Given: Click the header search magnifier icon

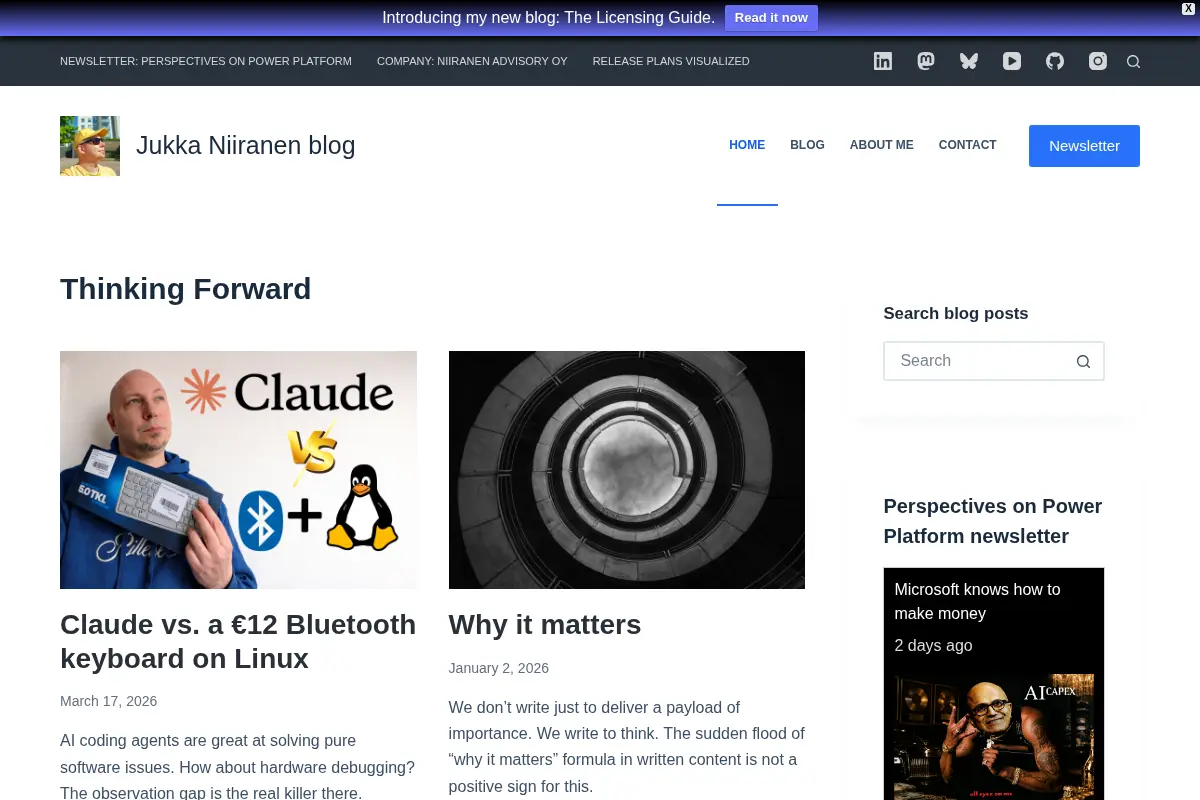Looking at the screenshot, I should tap(1133, 62).
